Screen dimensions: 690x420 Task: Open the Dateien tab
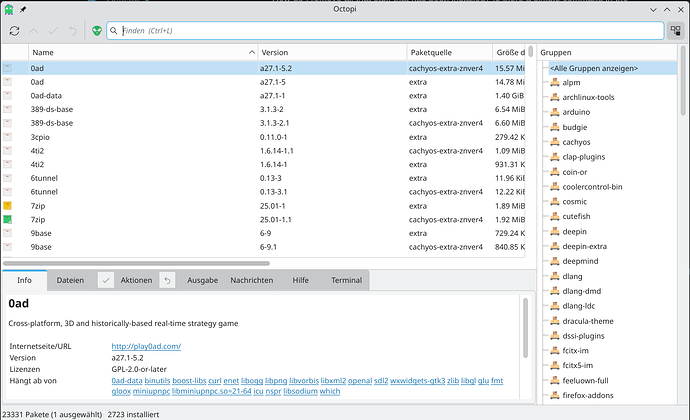click(70, 280)
